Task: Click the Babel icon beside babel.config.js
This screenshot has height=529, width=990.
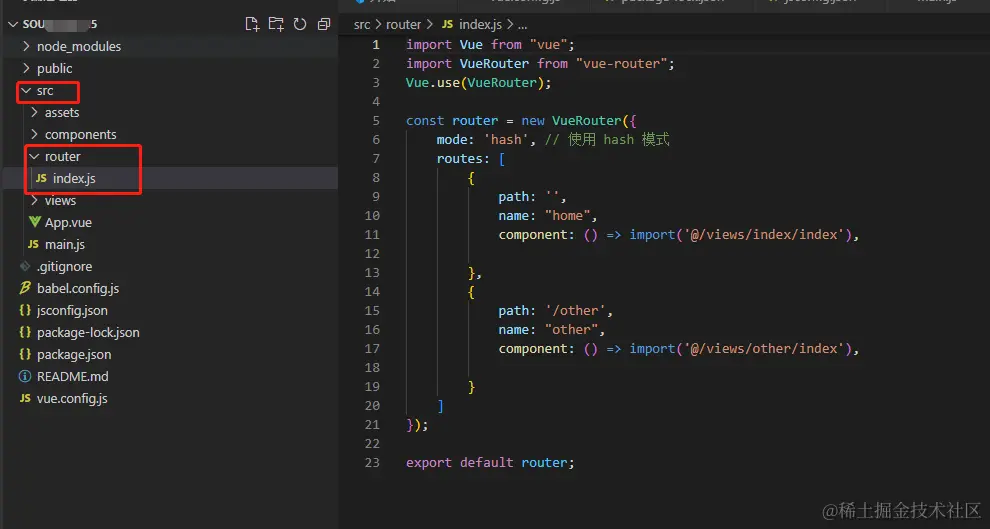Action: coord(25,288)
